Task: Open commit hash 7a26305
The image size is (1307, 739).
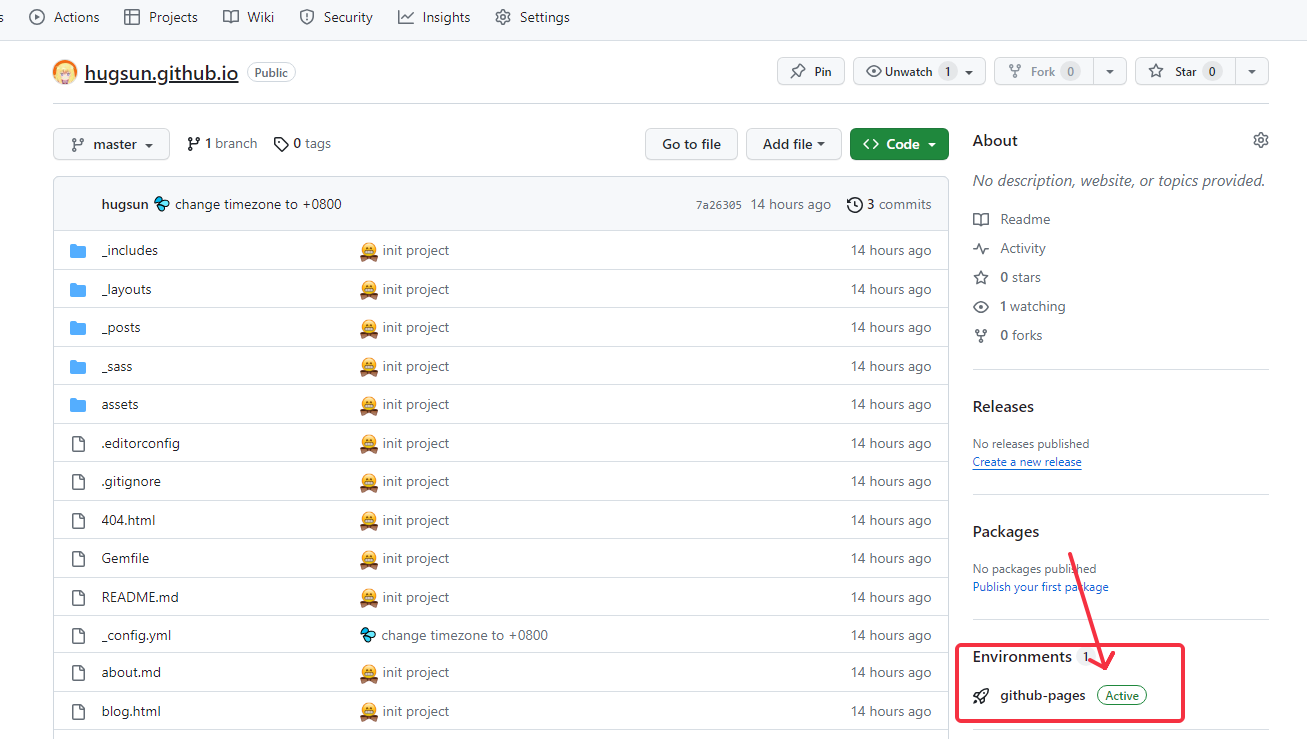Action: (x=718, y=205)
